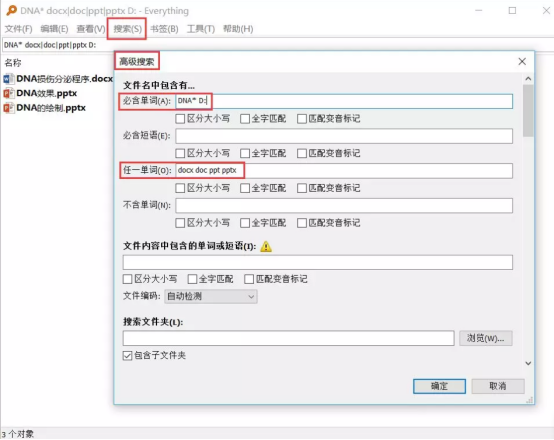The height and width of the screenshot is (440, 554).
Task: Click the dialog resize grip corner
Action: coord(529,400)
